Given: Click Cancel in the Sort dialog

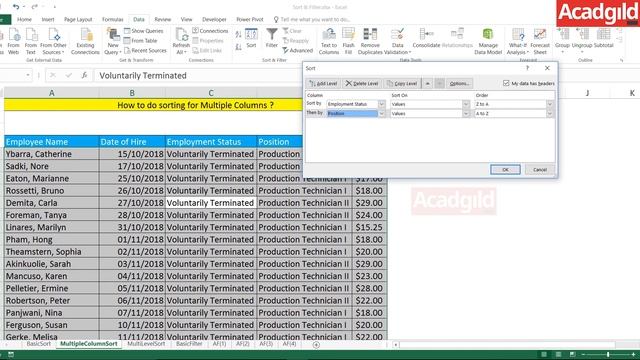Looking at the screenshot, I should pyautogui.click(x=540, y=169).
